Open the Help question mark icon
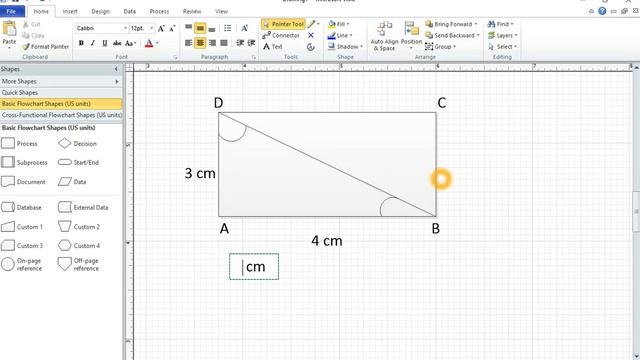This screenshot has width=640, height=360. 602,11
